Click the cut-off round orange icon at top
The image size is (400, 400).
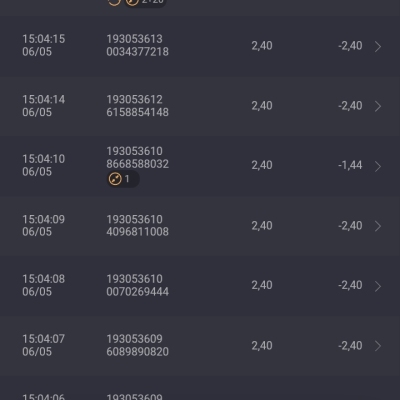[114, 3]
